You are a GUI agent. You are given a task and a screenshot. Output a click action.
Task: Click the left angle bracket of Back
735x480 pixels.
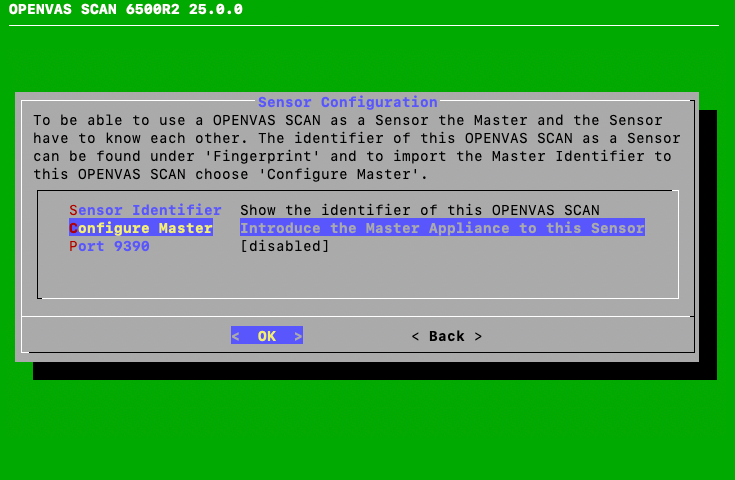tap(415, 336)
